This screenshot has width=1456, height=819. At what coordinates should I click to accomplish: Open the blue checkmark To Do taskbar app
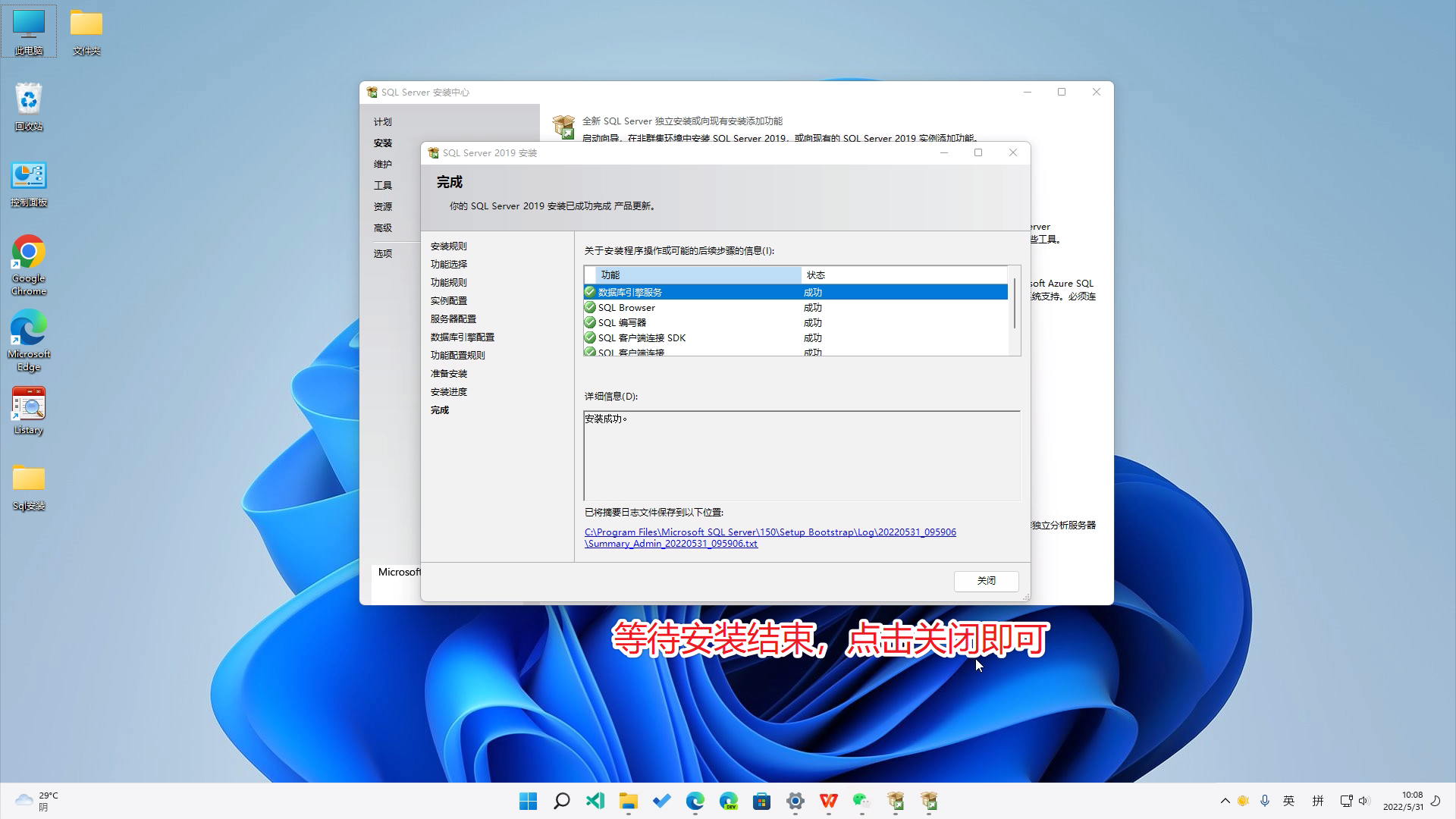[662, 801]
